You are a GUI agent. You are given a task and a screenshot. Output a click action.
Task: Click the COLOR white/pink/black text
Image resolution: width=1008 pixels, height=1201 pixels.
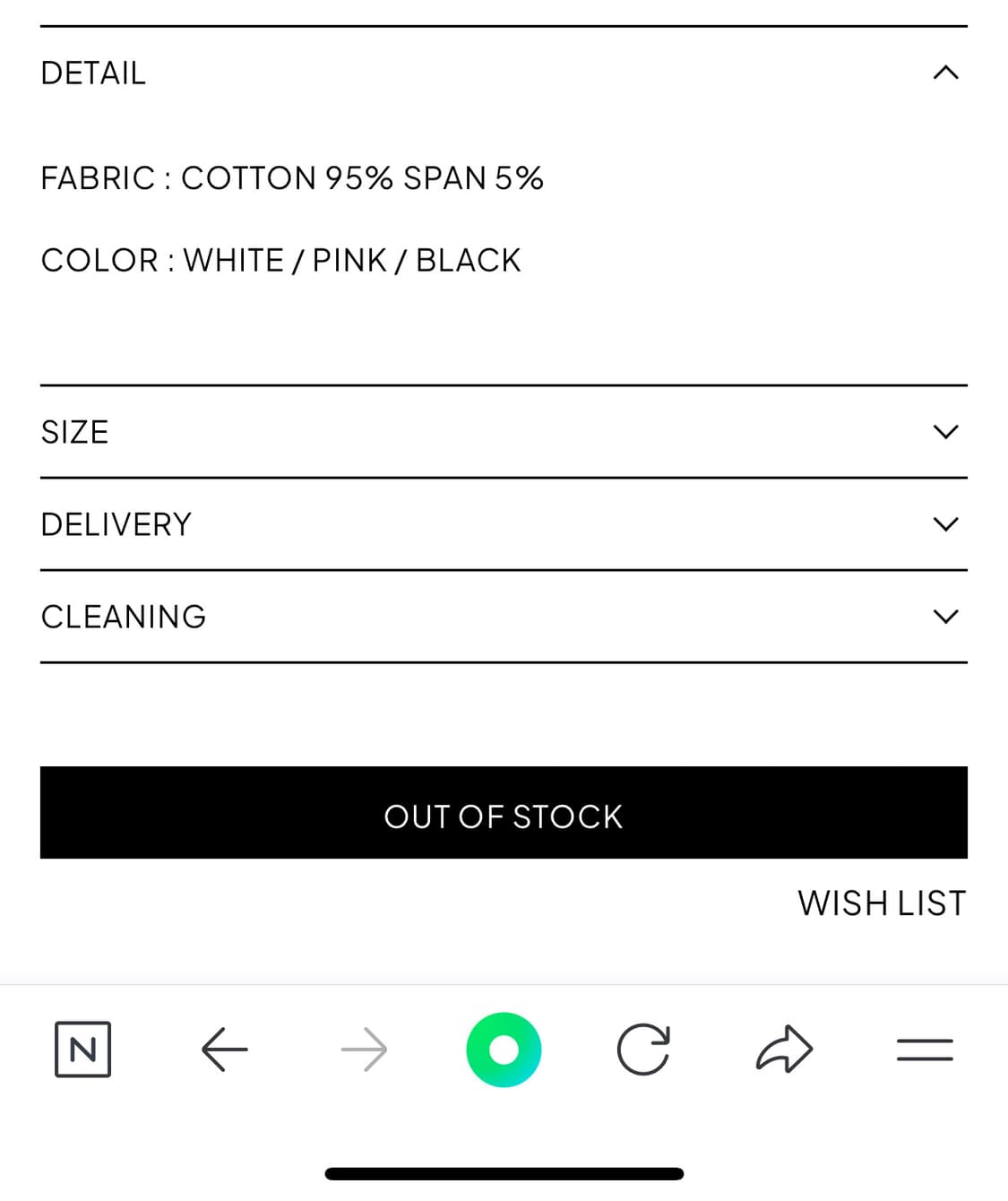click(x=280, y=261)
